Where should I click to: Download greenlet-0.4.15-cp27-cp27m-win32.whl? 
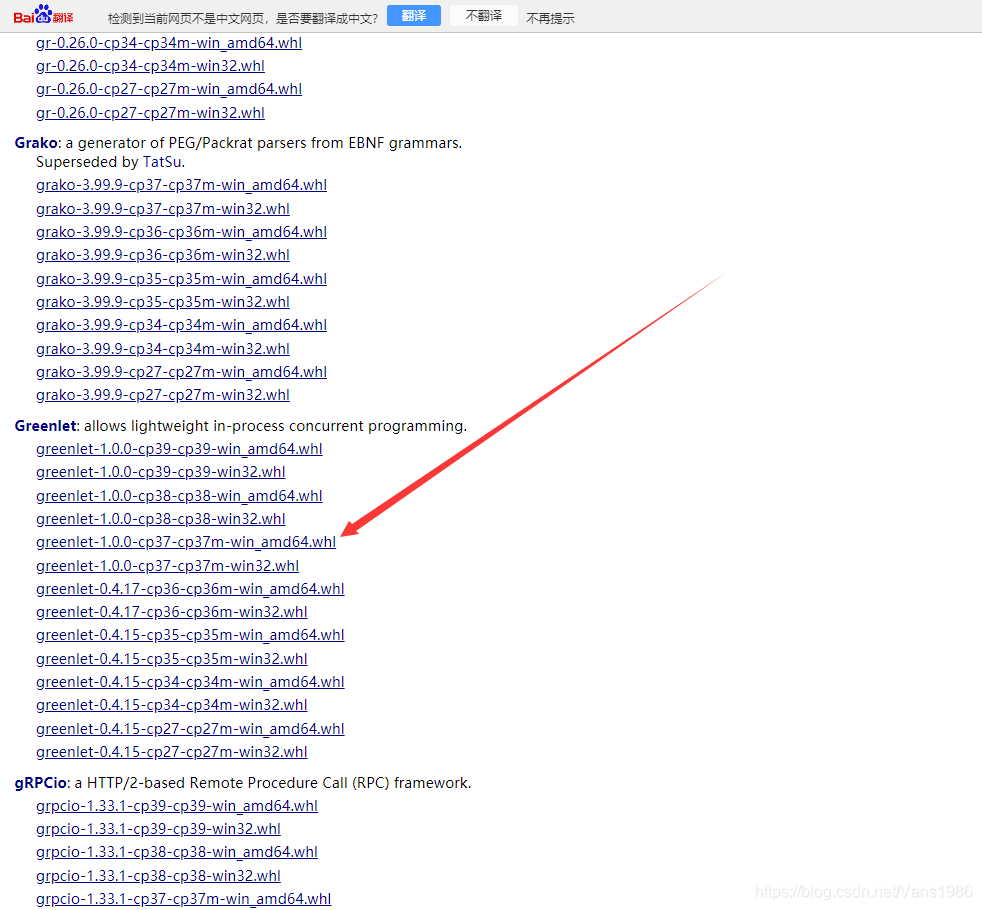pos(172,753)
